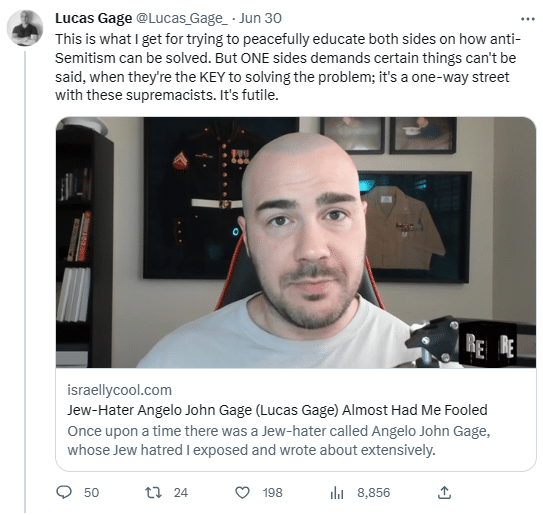Click the israellycool.com domain text
543x515 pixels.
click(x=119, y=390)
